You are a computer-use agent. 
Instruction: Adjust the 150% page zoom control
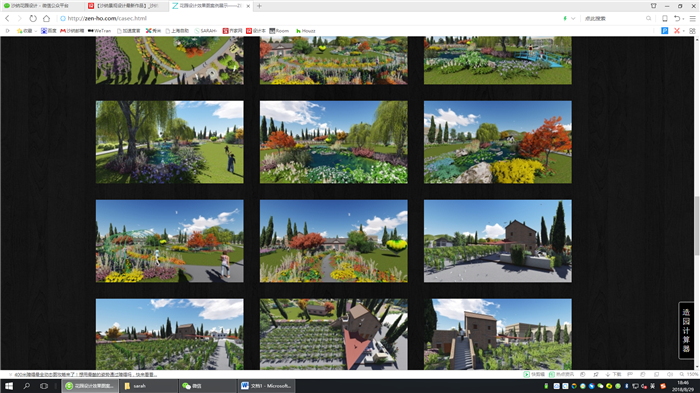689,374
